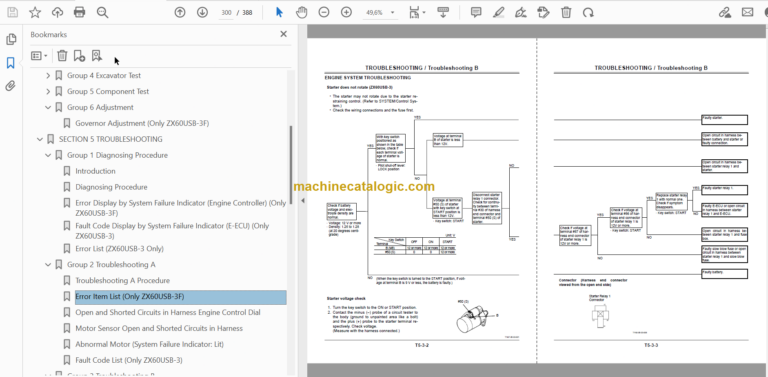Toggle the Bookmarks panel icon
Image resolution: width=768 pixels, height=377 pixels.
(11, 63)
